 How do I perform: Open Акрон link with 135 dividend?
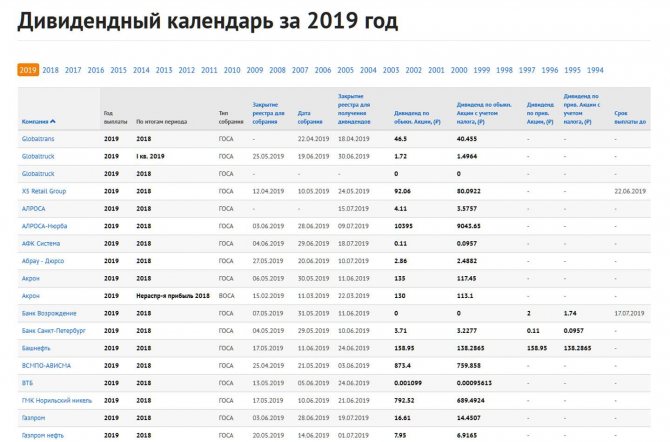(x=30, y=279)
